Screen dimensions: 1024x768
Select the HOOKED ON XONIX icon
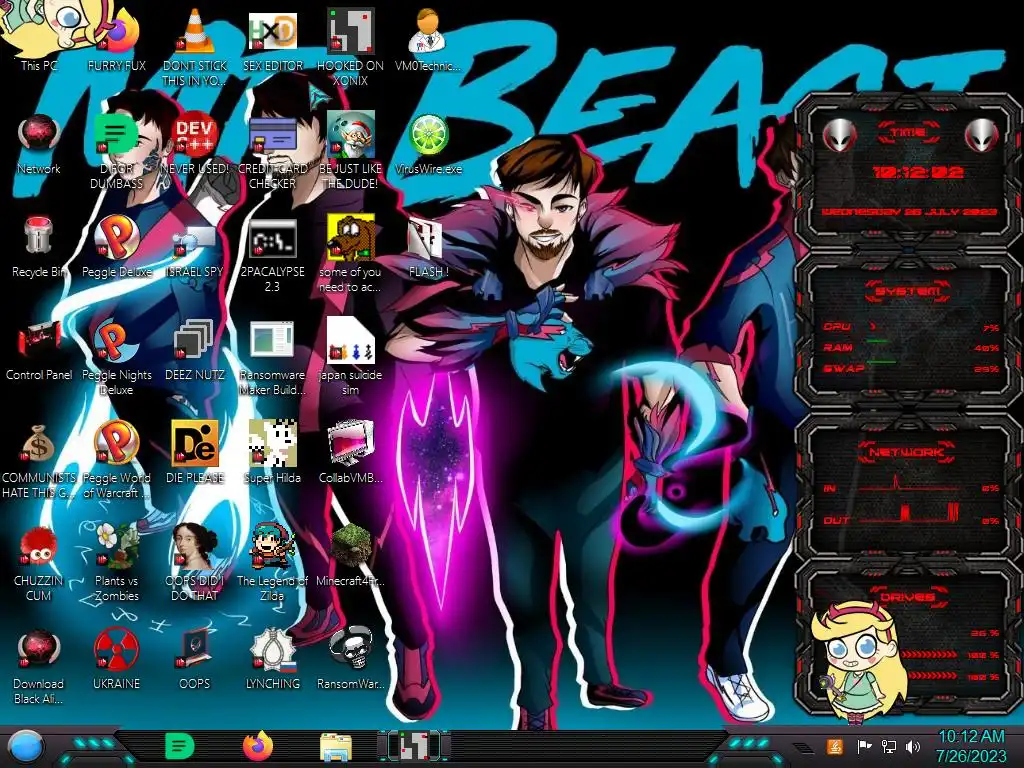point(351,48)
